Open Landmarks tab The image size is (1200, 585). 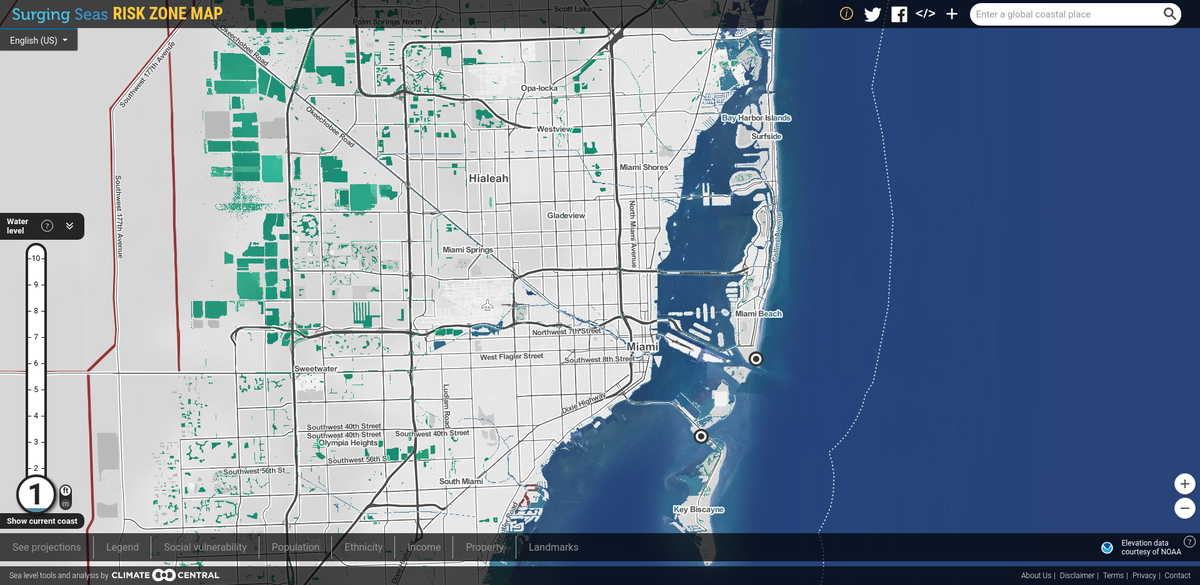tap(553, 547)
